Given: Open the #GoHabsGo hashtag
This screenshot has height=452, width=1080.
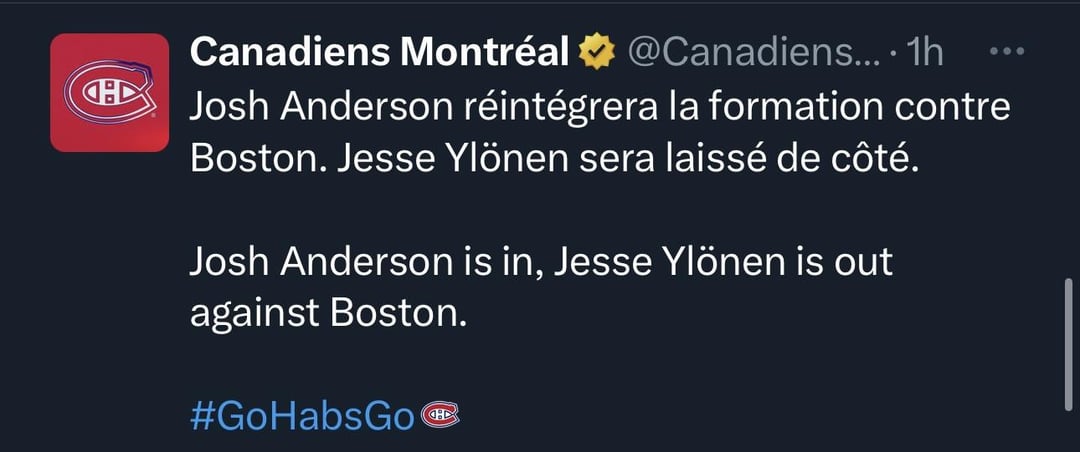Looking at the screenshot, I should click(301, 416).
